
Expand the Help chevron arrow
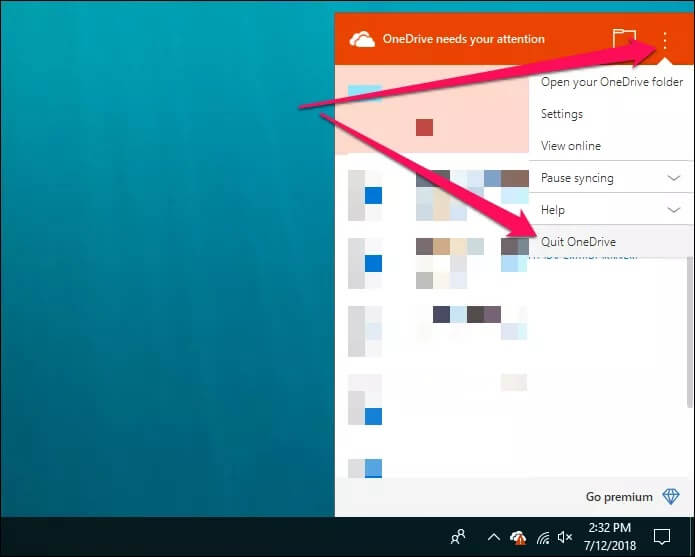tap(674, 210)
